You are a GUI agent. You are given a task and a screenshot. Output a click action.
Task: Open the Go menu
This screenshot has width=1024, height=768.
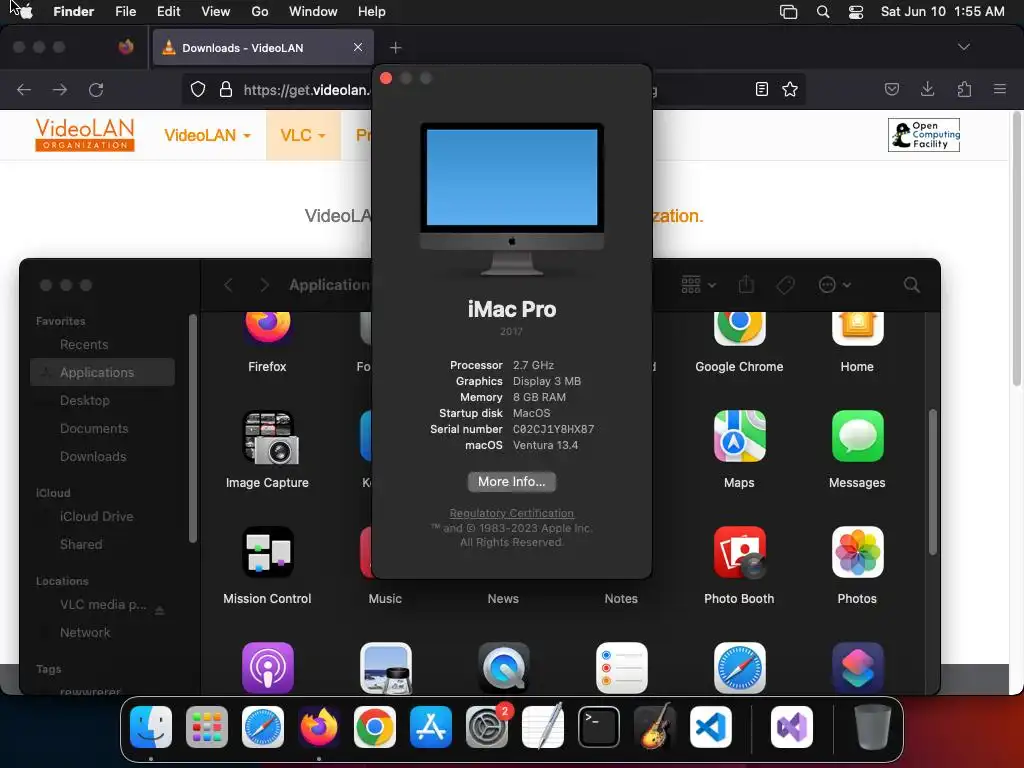260,12
